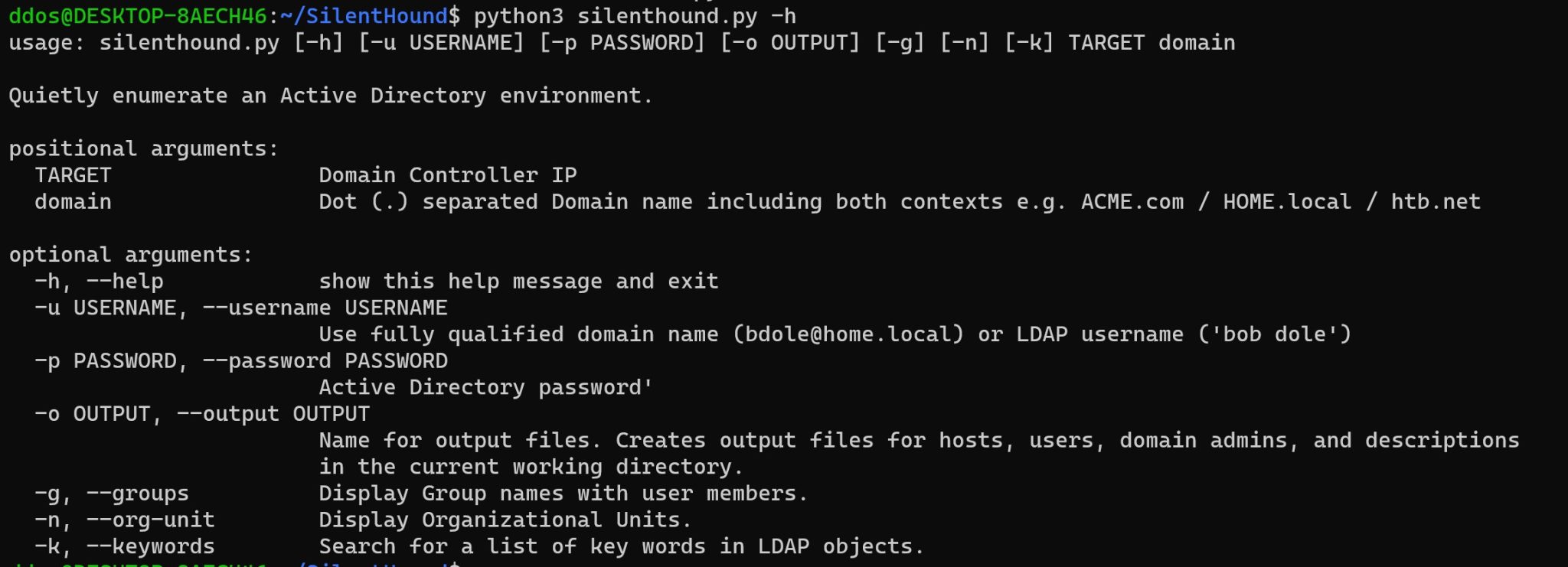Click the -n, --org-unit option
Viewport: 1568px width, 567px height.
(125, 520)
